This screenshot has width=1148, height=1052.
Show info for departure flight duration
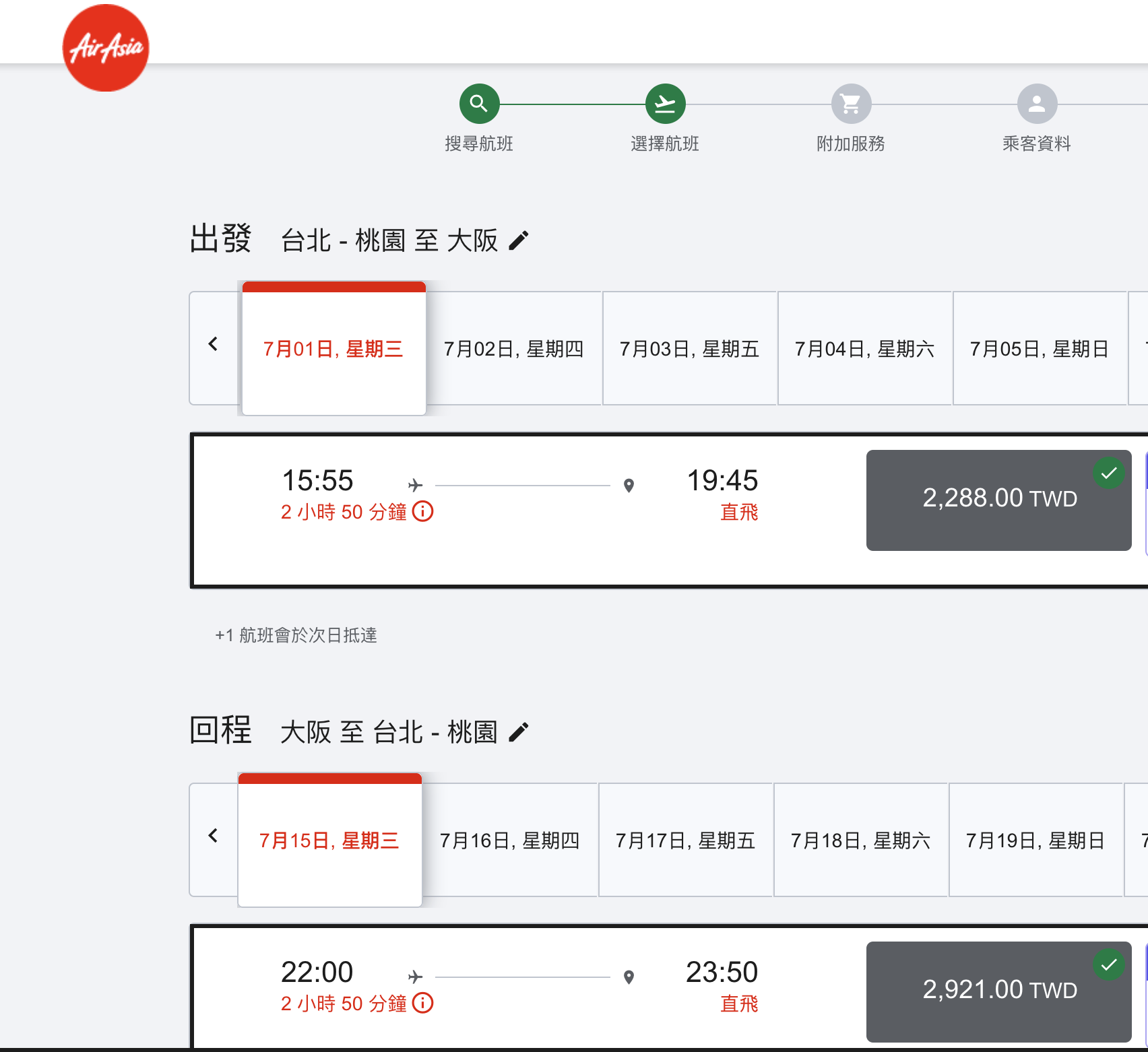[x=423, y=512]
